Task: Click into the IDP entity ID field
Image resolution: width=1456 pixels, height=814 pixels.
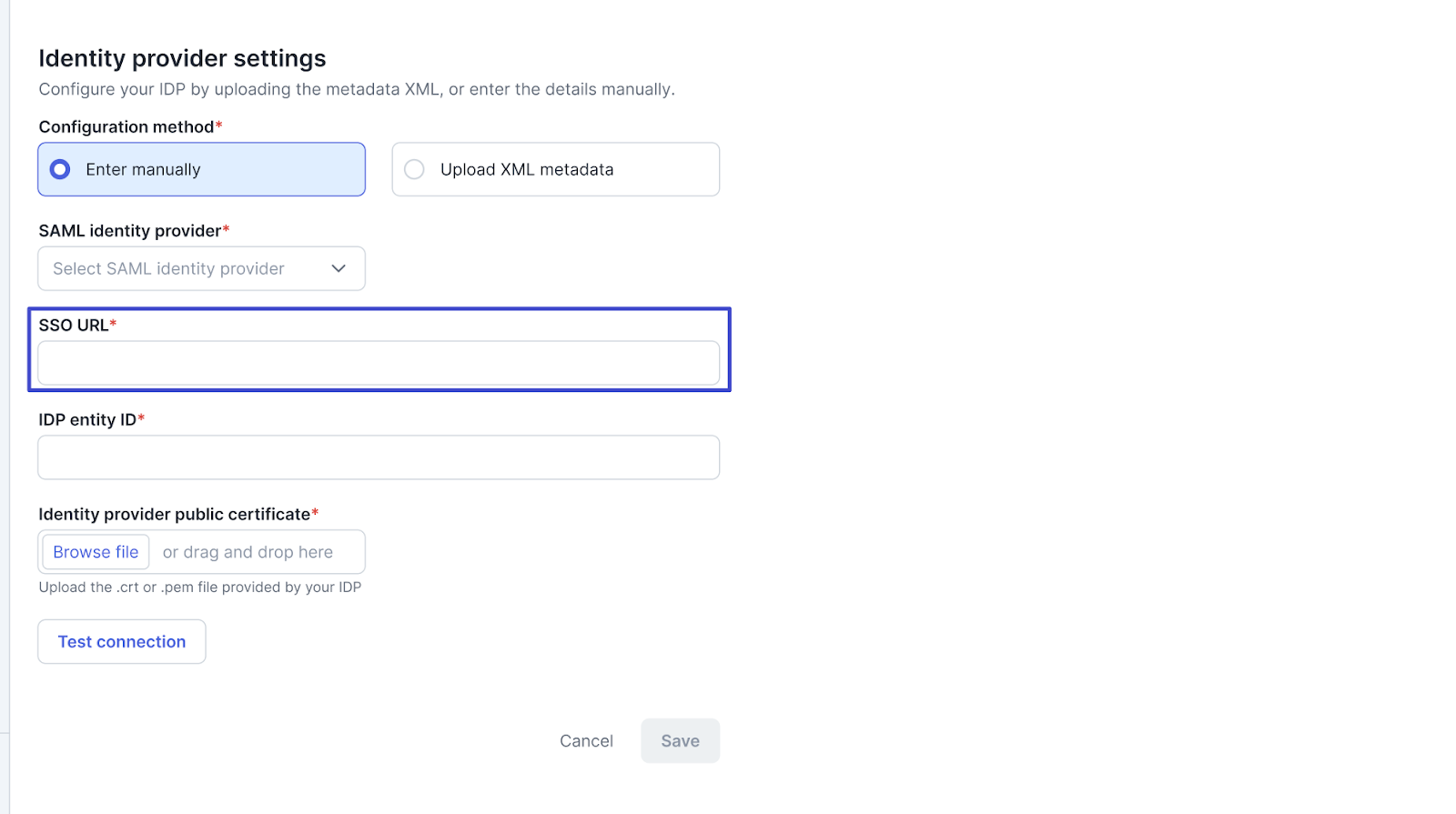Action: [x=379, y=457]
